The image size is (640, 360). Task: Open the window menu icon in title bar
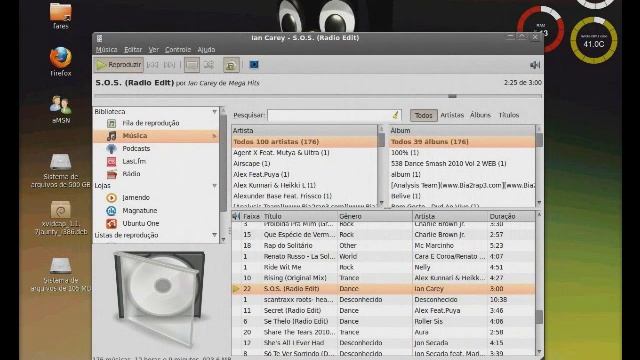pyautogui.click(x=99, y=38)
